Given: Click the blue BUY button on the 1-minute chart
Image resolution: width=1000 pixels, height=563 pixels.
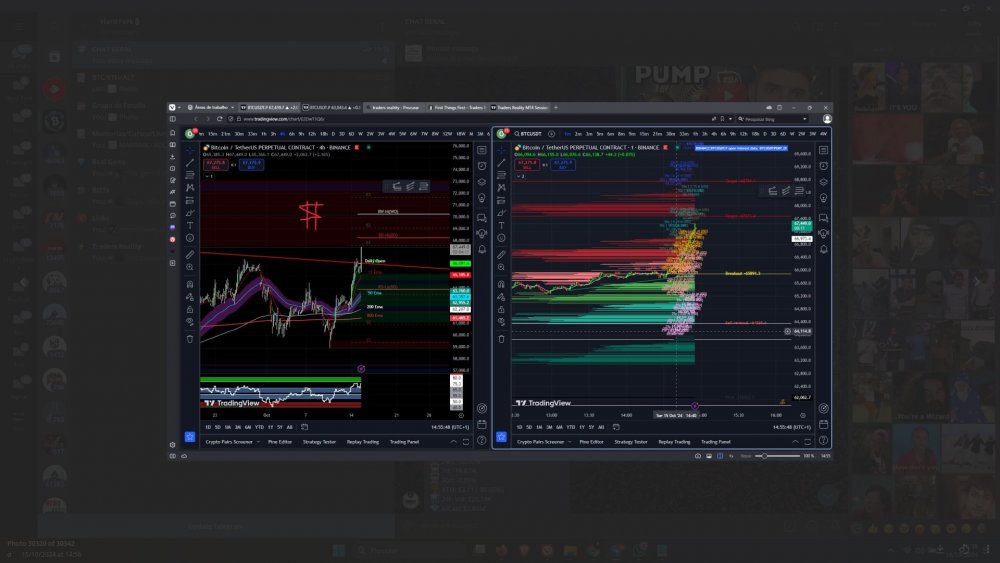Looking at the screenshot, I should 562,165.
